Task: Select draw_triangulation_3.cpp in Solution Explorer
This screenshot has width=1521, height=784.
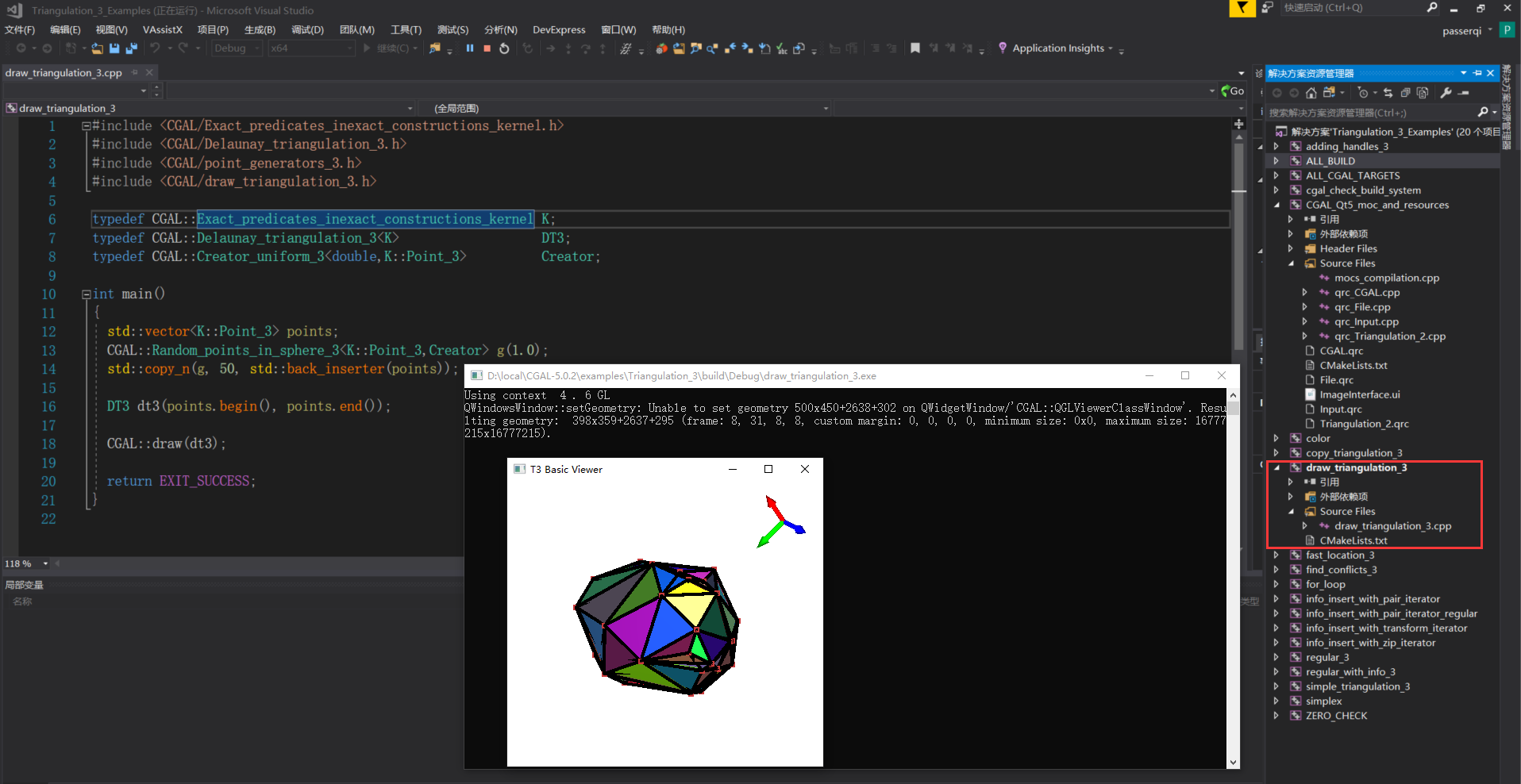Action: (1392, 526)
